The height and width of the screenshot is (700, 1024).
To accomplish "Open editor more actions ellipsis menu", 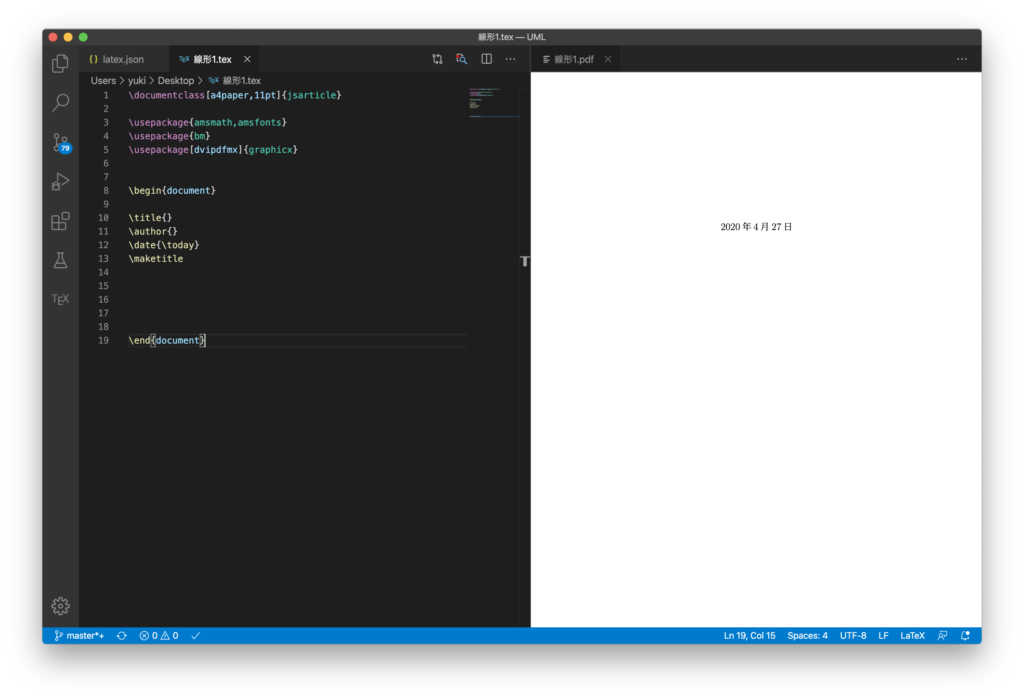I will click(x=511, y=59).
